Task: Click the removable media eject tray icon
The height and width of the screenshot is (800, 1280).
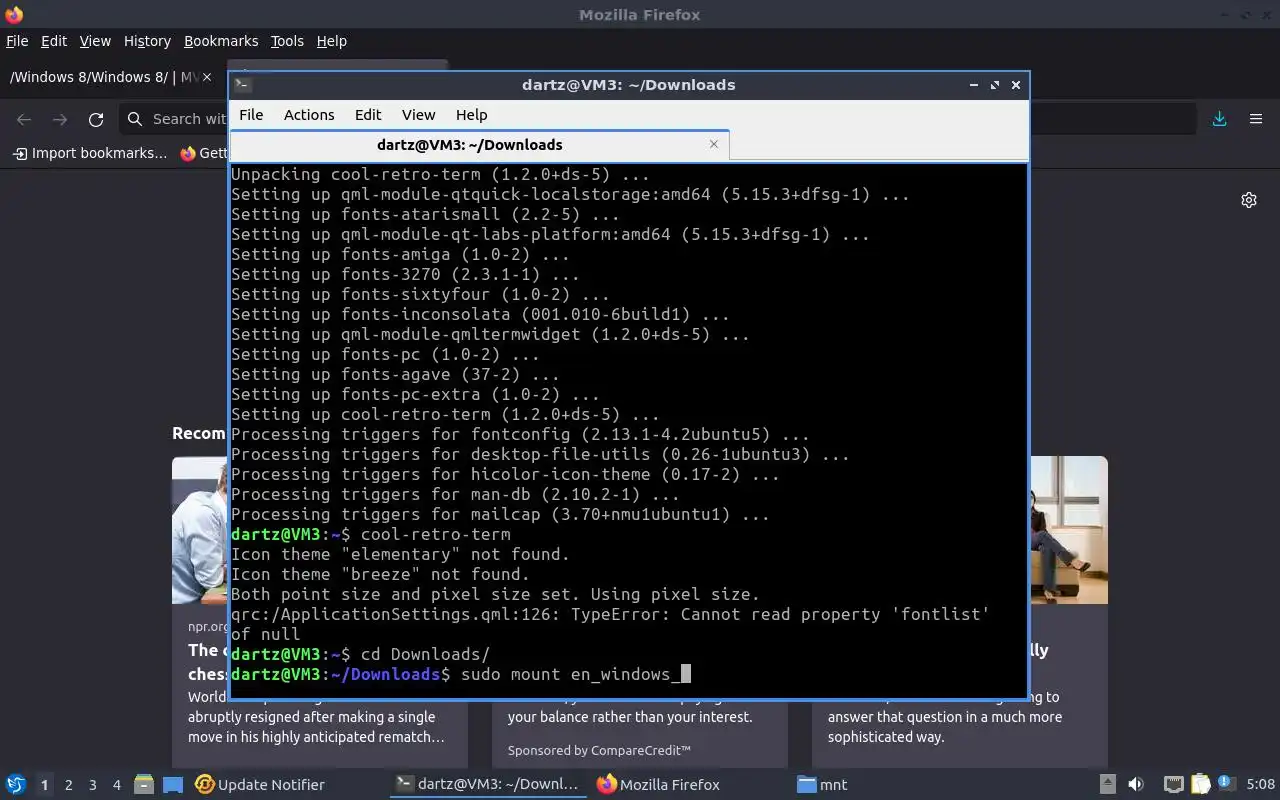Action: click(1107, 785)
